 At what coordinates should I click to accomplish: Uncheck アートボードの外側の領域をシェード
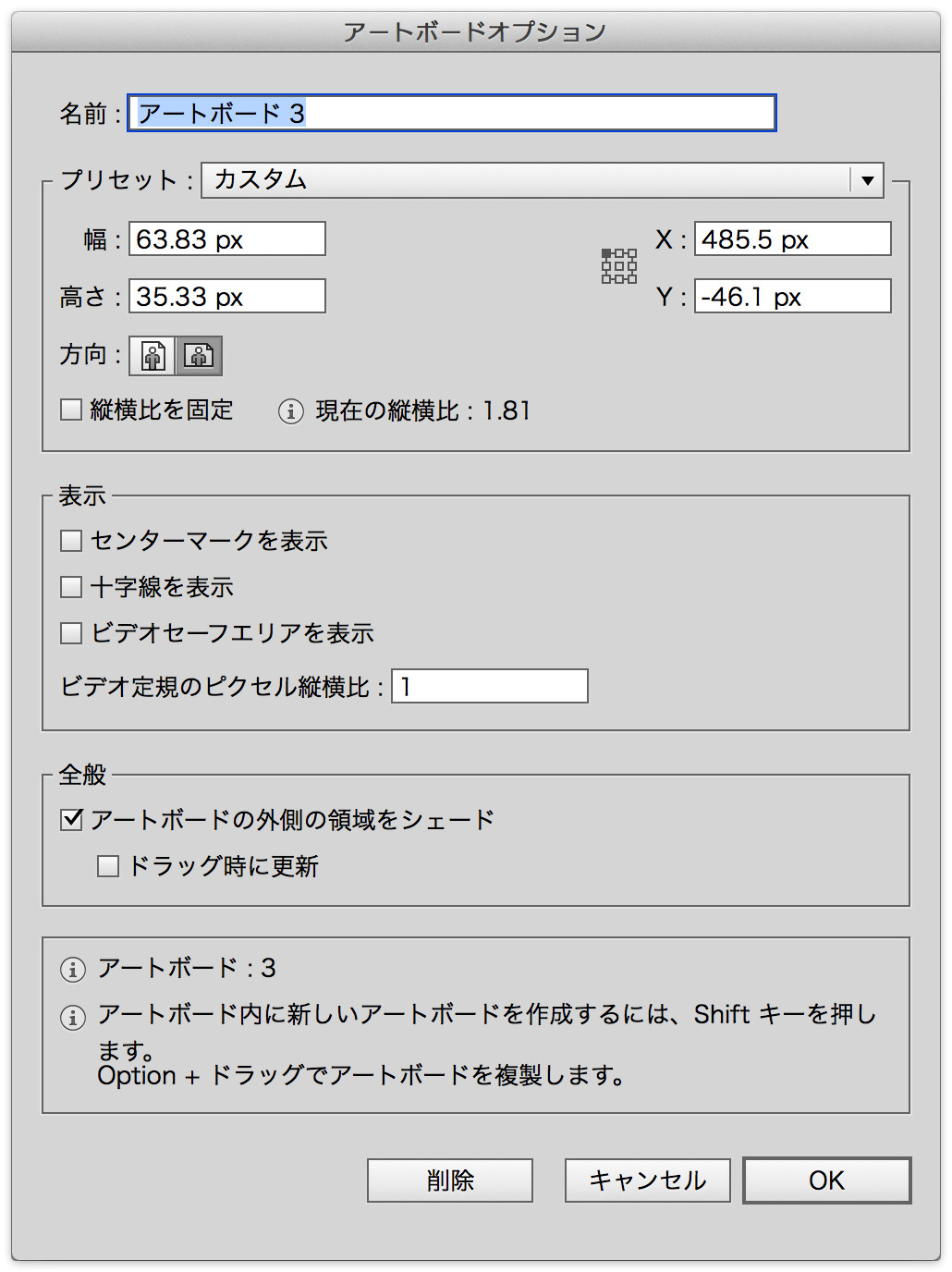(71, 820)
